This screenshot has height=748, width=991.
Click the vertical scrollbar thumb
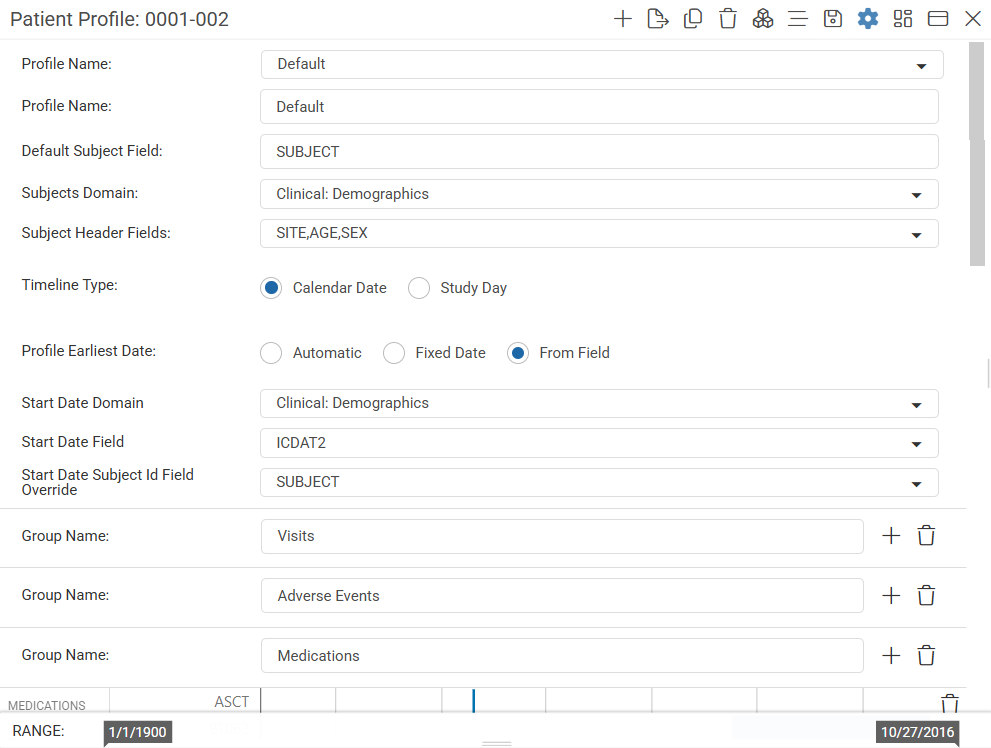(977, 154)
